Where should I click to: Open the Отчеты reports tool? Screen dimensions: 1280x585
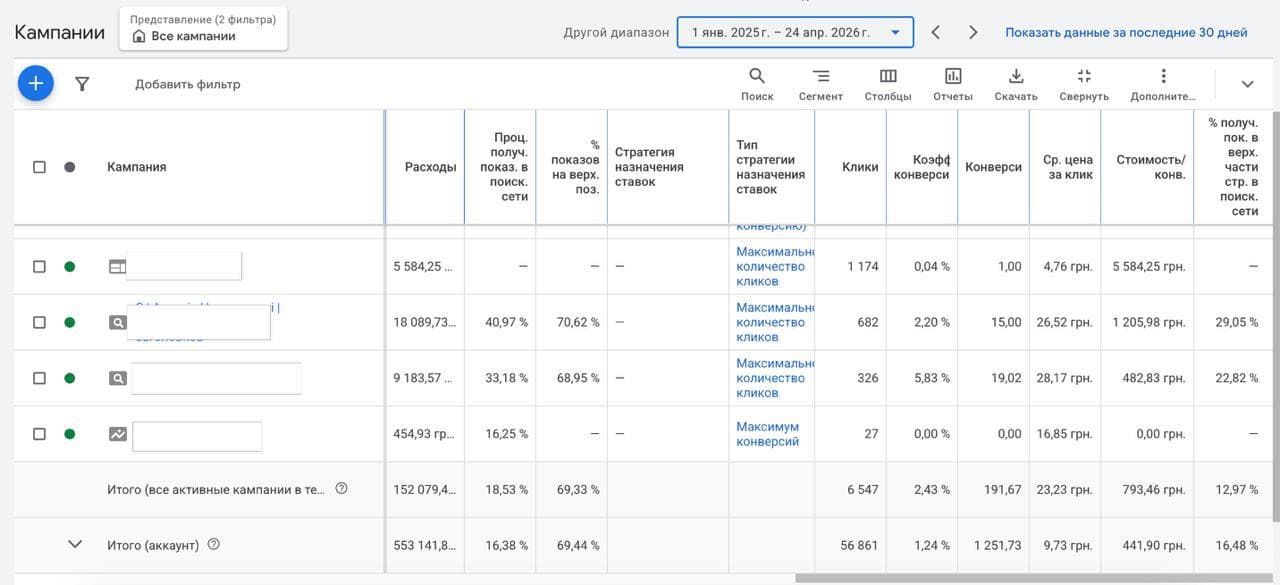click(x=953, y=84)
